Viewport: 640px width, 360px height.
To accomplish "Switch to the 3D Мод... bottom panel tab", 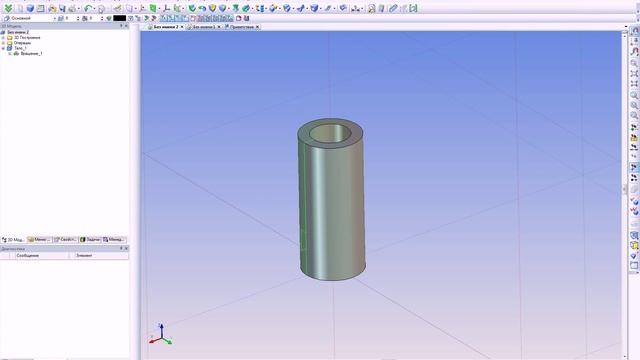I will pos(13,240).
